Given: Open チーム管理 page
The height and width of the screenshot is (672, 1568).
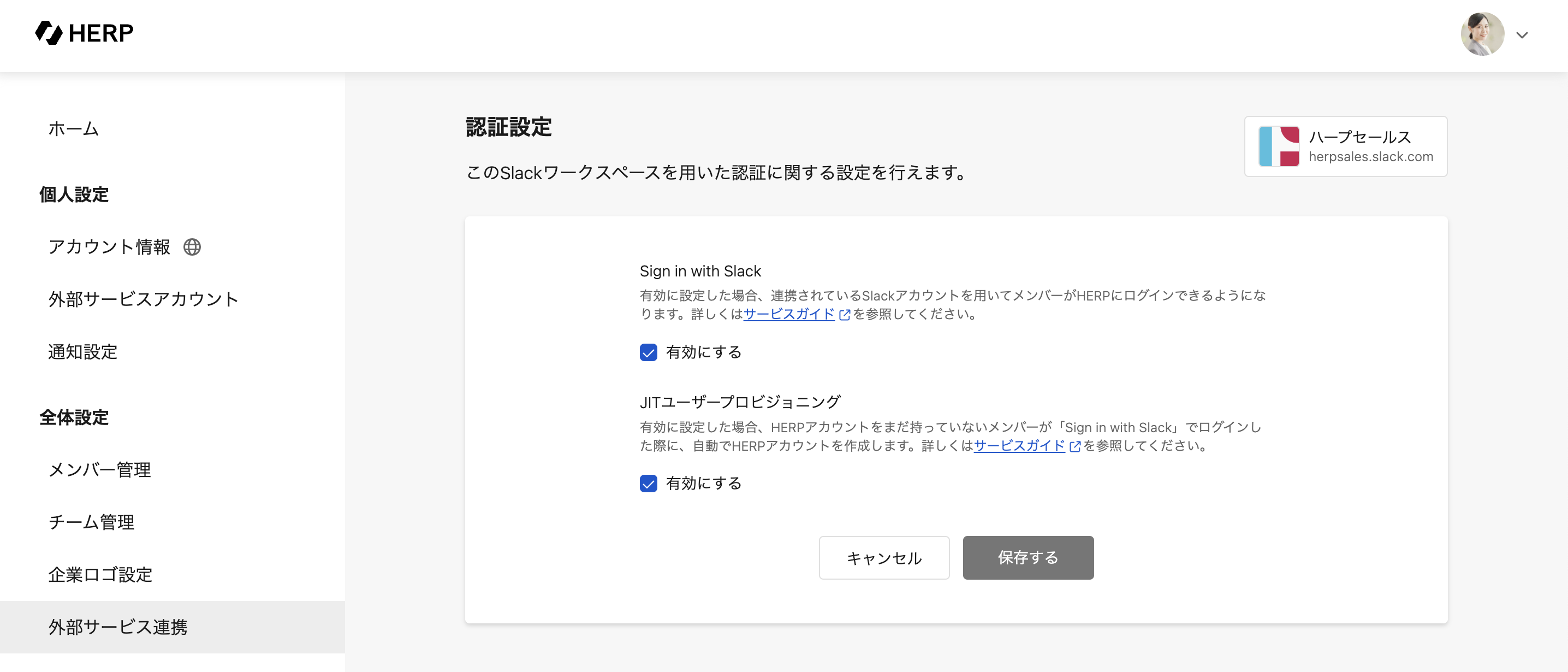Looking at the screenshot, I should 91,522.
